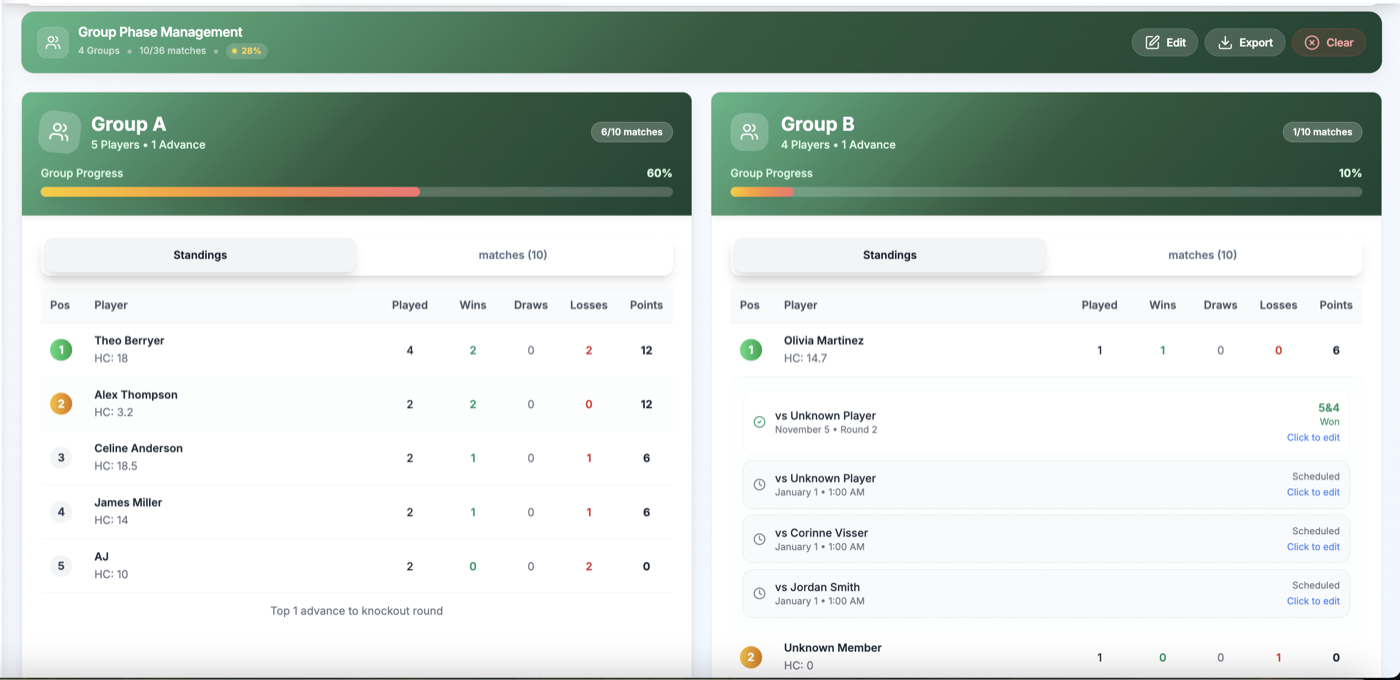
Task: Click 'HC: 3.2' under Alex Thompson
Action: [x=113, y=412]
